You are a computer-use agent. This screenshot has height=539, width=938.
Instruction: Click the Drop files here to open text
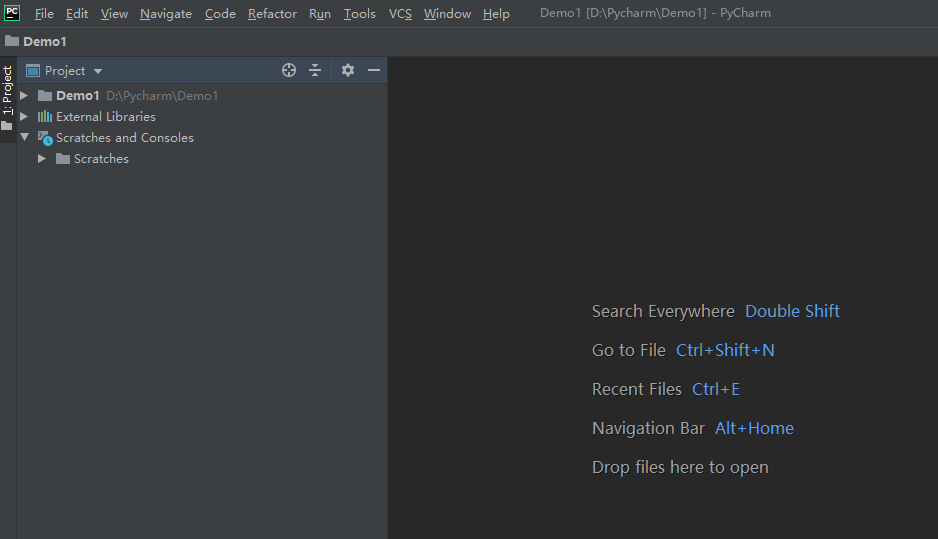(x=680, y=467)
